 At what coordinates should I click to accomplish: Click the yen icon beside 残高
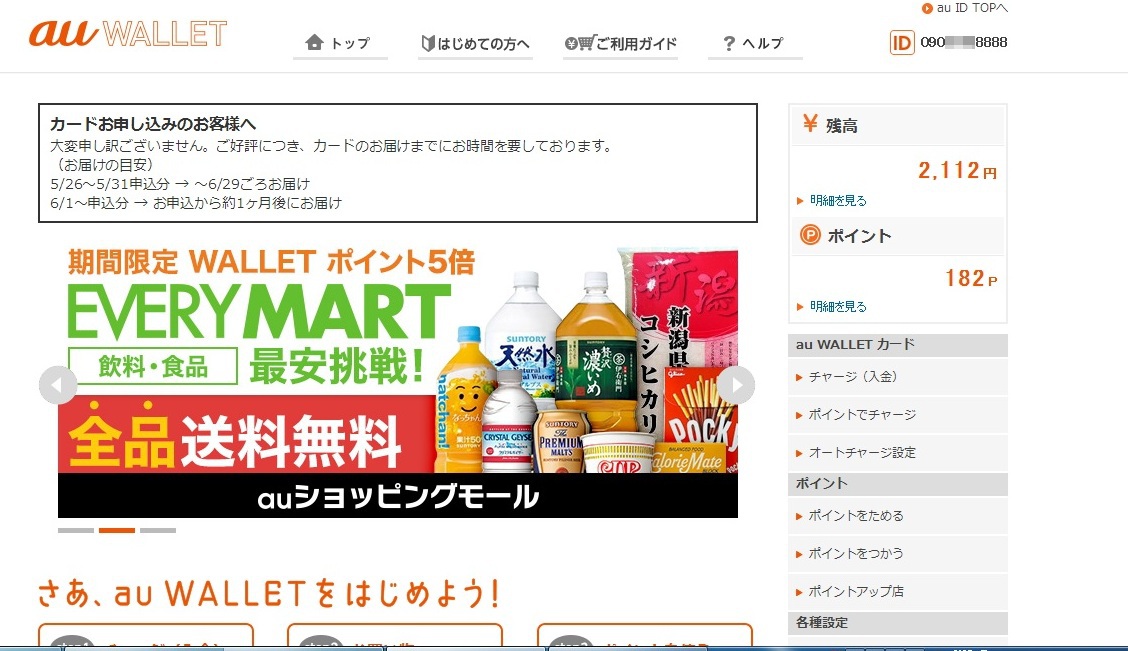(x=810, y=124)
